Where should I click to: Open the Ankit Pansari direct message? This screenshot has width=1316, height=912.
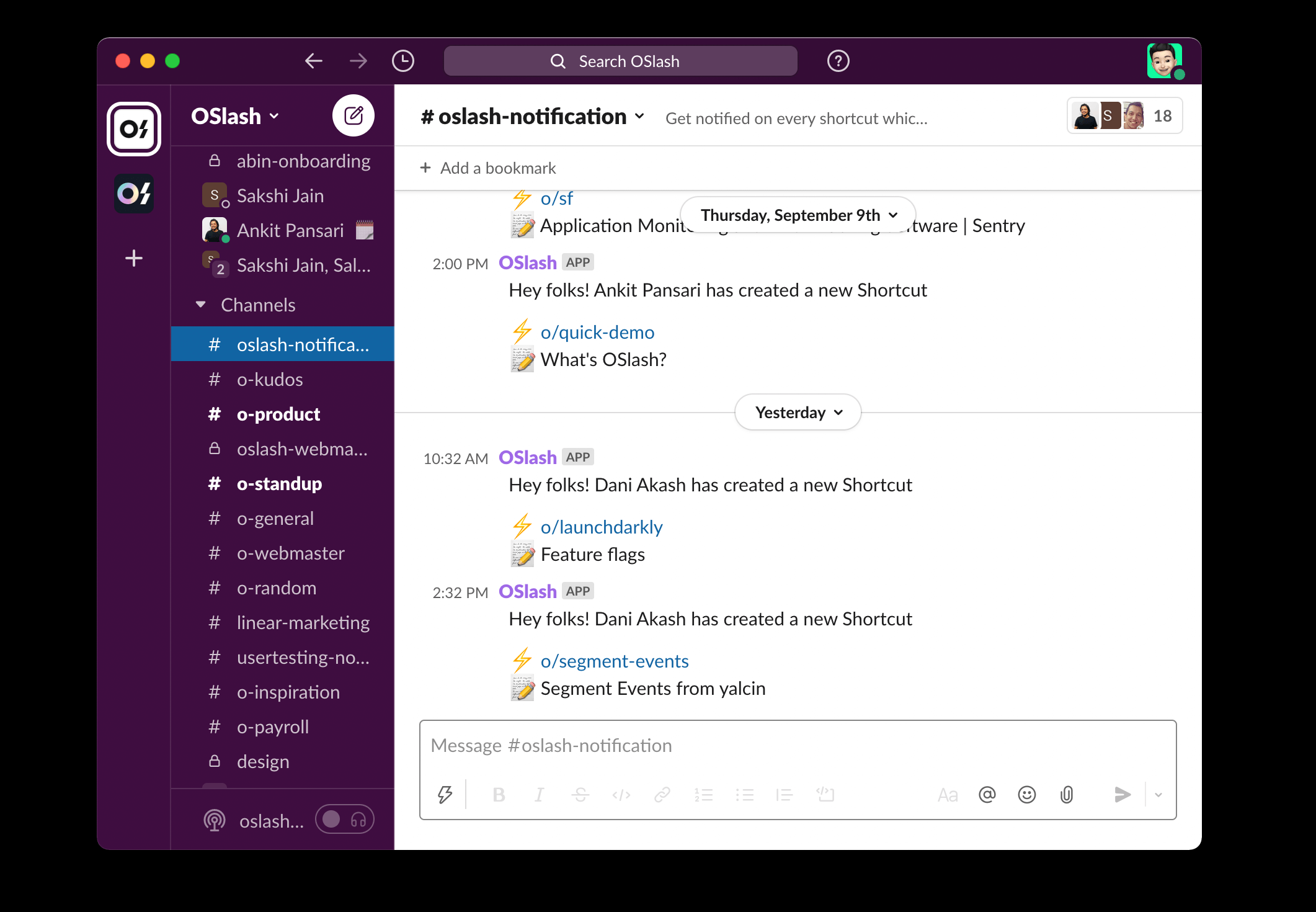pyautogui.click(x=283, y=231)
